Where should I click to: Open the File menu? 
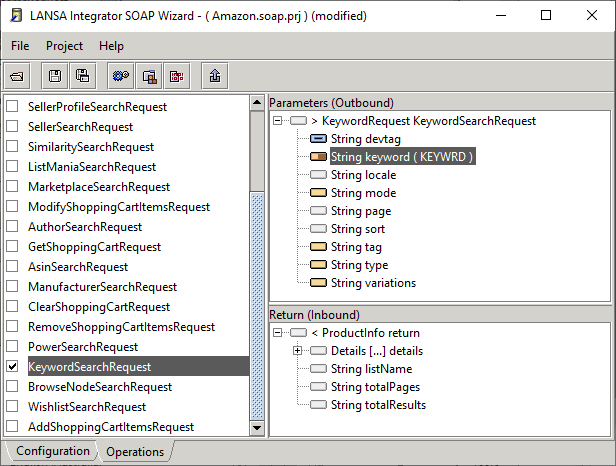point(20,46)
